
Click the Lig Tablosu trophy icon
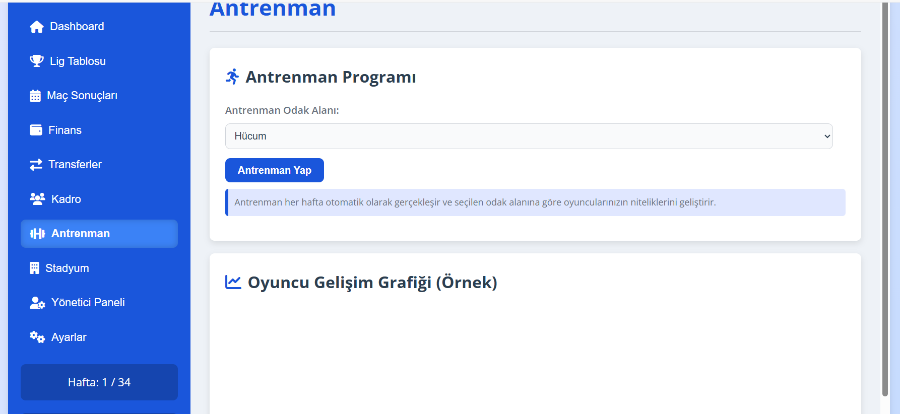coord(37,61)
